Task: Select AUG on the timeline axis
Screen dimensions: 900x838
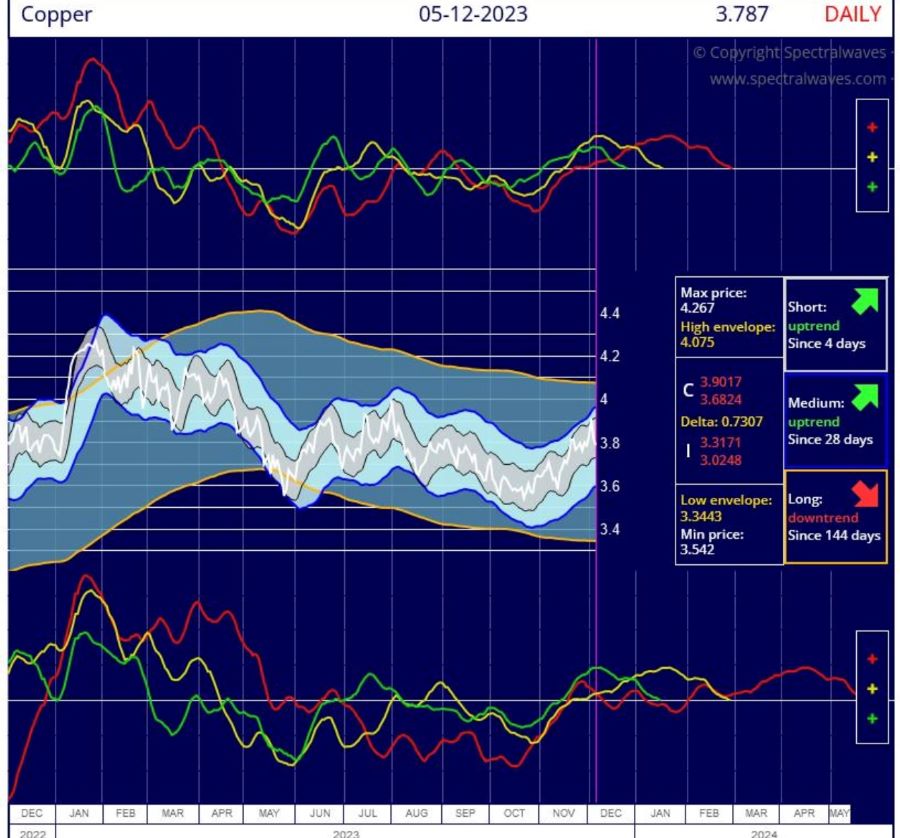Action: 417,813
